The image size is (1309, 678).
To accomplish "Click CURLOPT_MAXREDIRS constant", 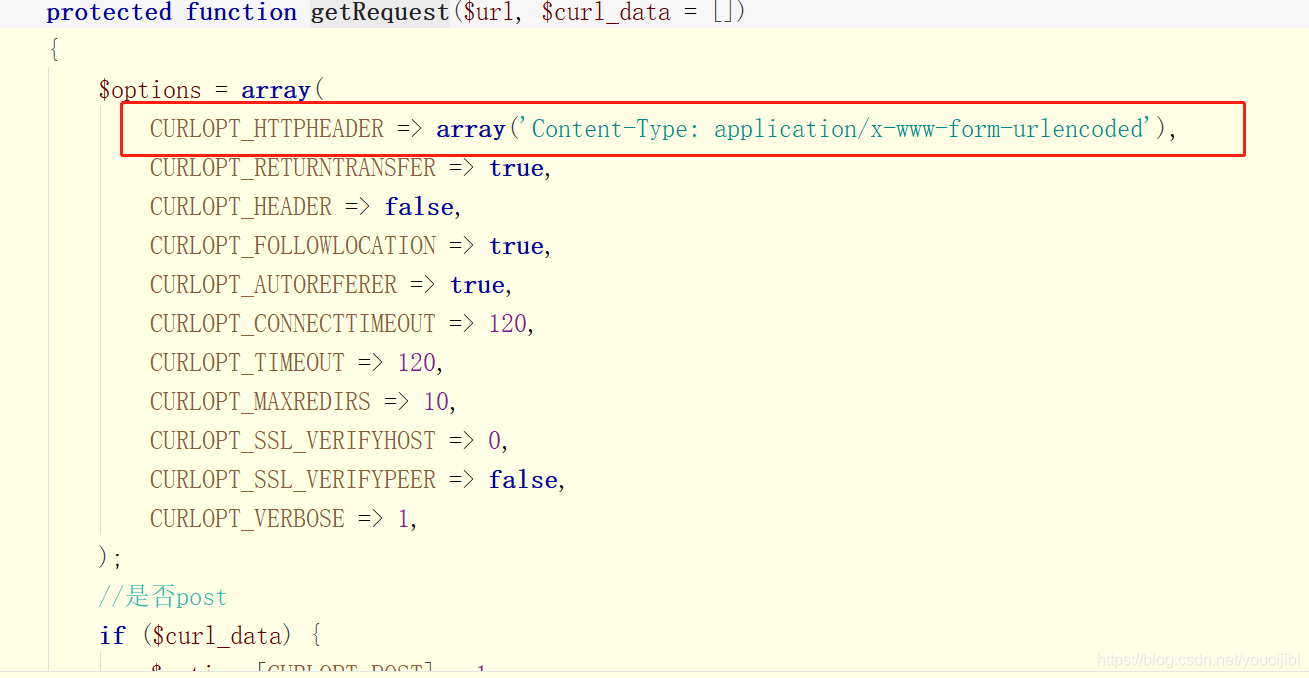I will click(260, 402).
